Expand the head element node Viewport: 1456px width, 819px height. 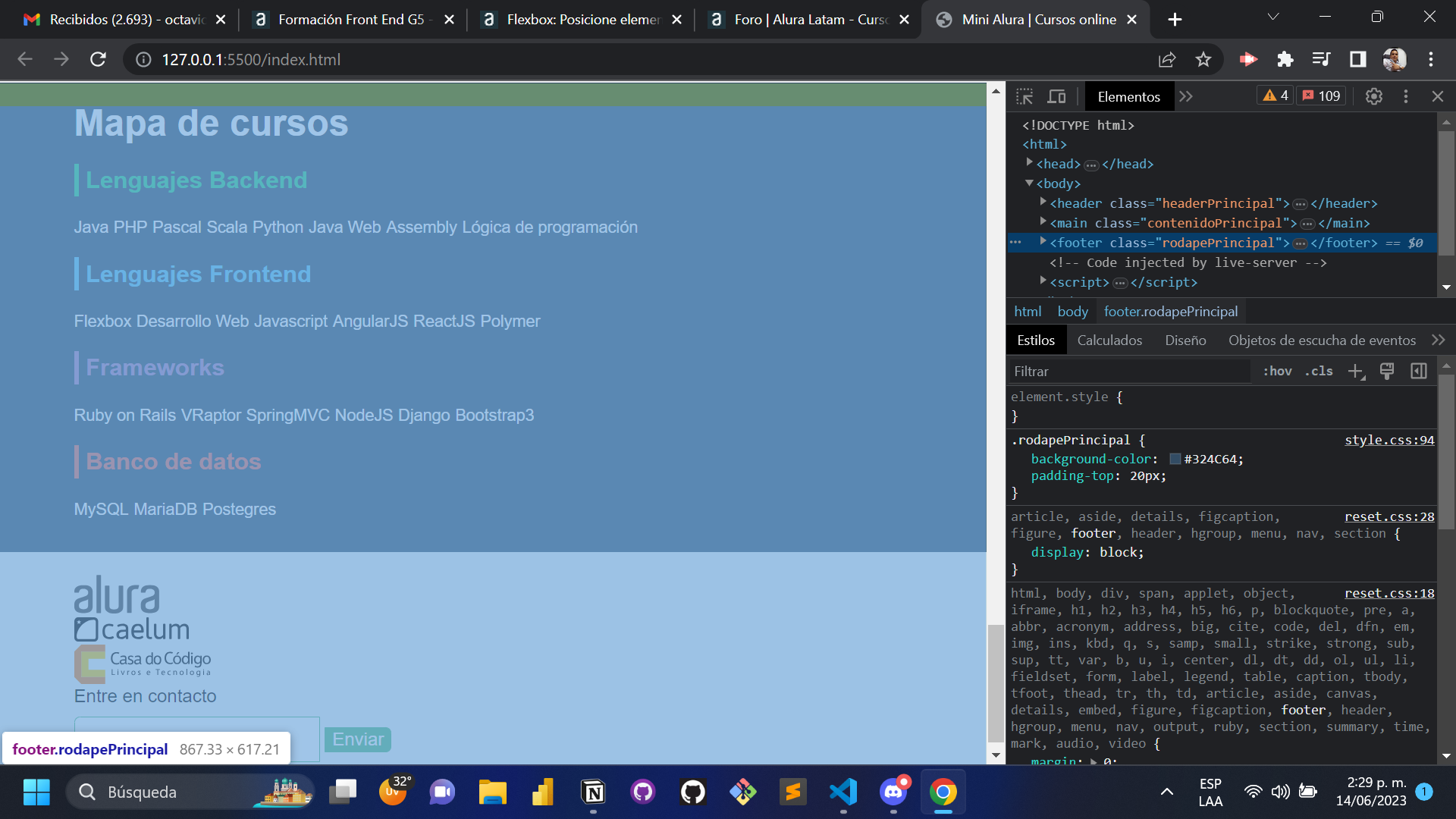pos(1030,163)
